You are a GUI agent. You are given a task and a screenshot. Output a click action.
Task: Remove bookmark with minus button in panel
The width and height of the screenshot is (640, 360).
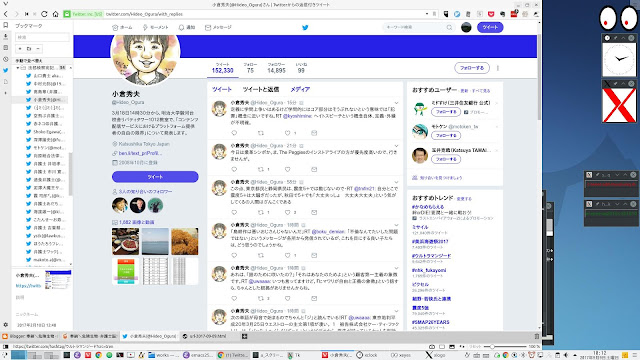pos(38,49)
